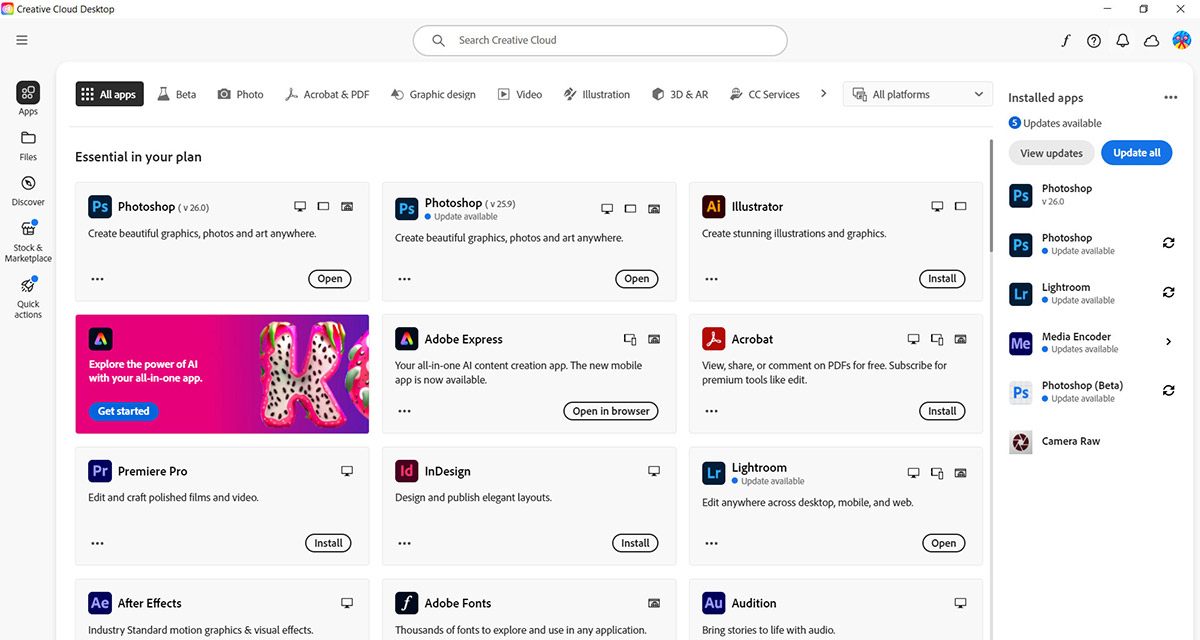Image resolution: width=1200 pixels, height=640 pixels.
Task: Open more options for Photoshop v 26.0 card
Action: (x=97, y=279)
